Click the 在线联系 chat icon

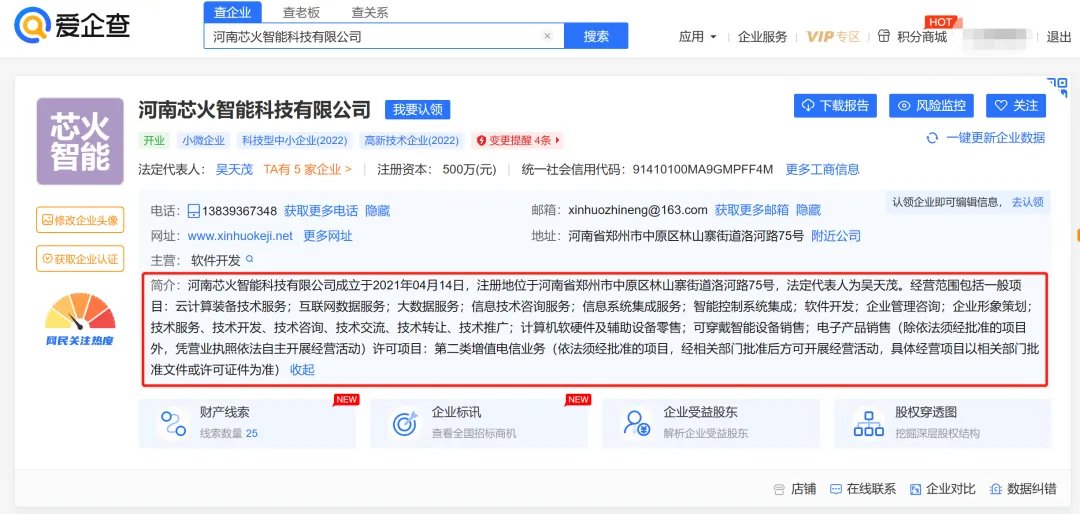click(x=835, y=489)
